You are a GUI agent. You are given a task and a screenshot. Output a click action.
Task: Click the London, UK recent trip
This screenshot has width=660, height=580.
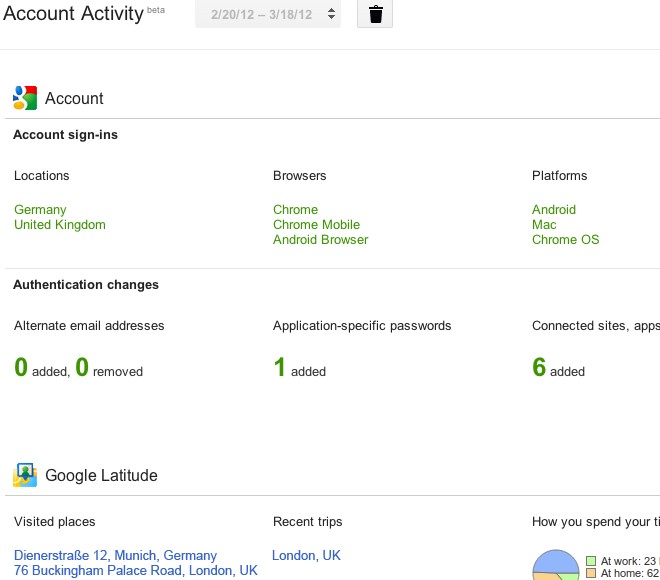[306, 555]
